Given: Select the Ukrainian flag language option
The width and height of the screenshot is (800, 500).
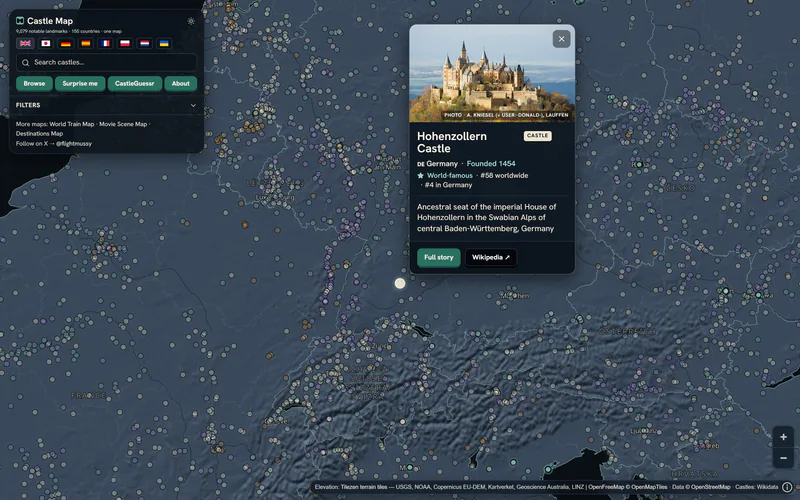Looking at the screenshot, I should 164,43.
